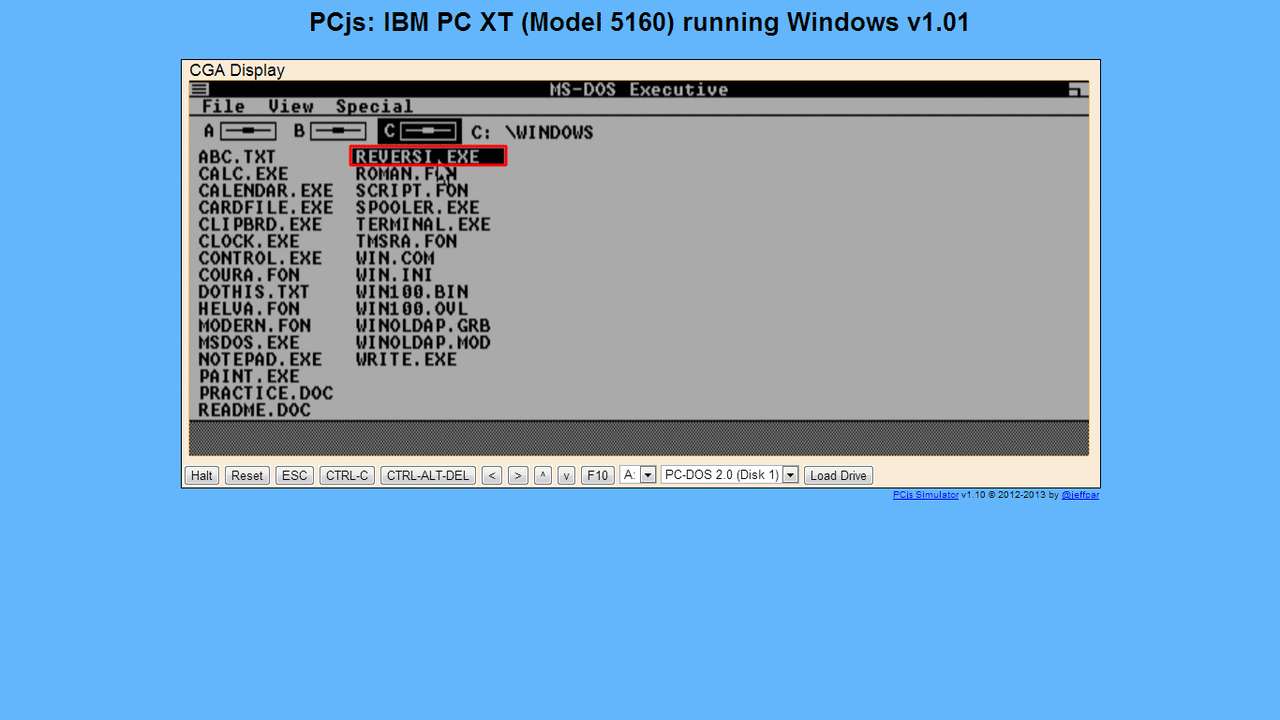
Task: Select NOTEPAD.EXE file
Action: 260,360
